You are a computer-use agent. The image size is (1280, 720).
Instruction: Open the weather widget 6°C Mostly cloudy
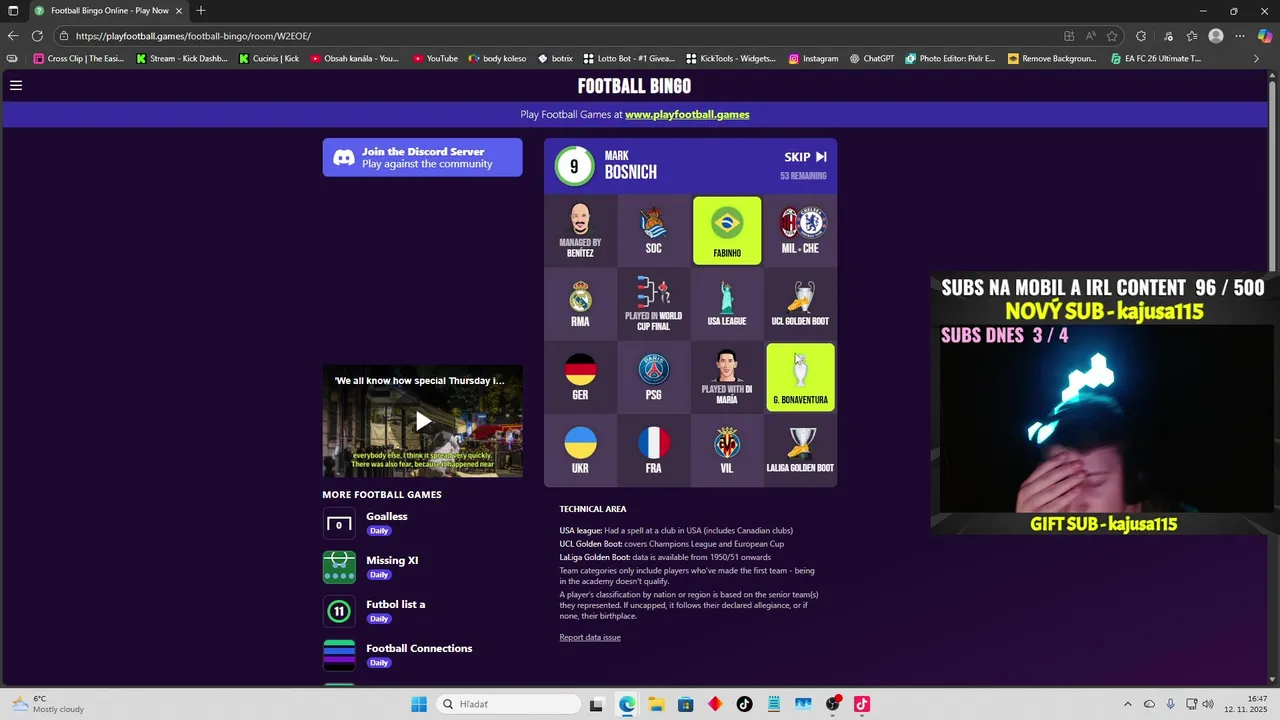point(48,704)
